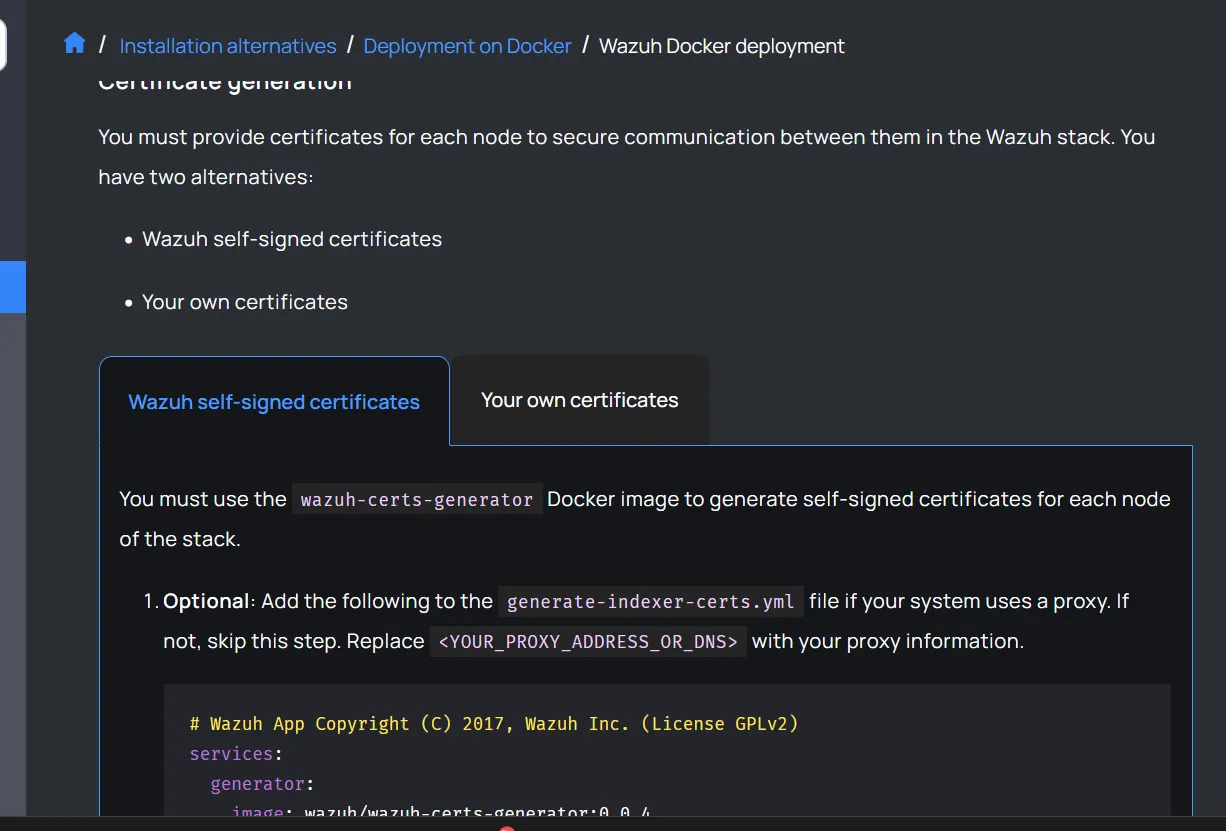Click the <YOUR_PROXY_ADDRESS_OR_DNS> placeholder code
The height and width of the screenshot is (831, 1226).
(x=588, y=641)
